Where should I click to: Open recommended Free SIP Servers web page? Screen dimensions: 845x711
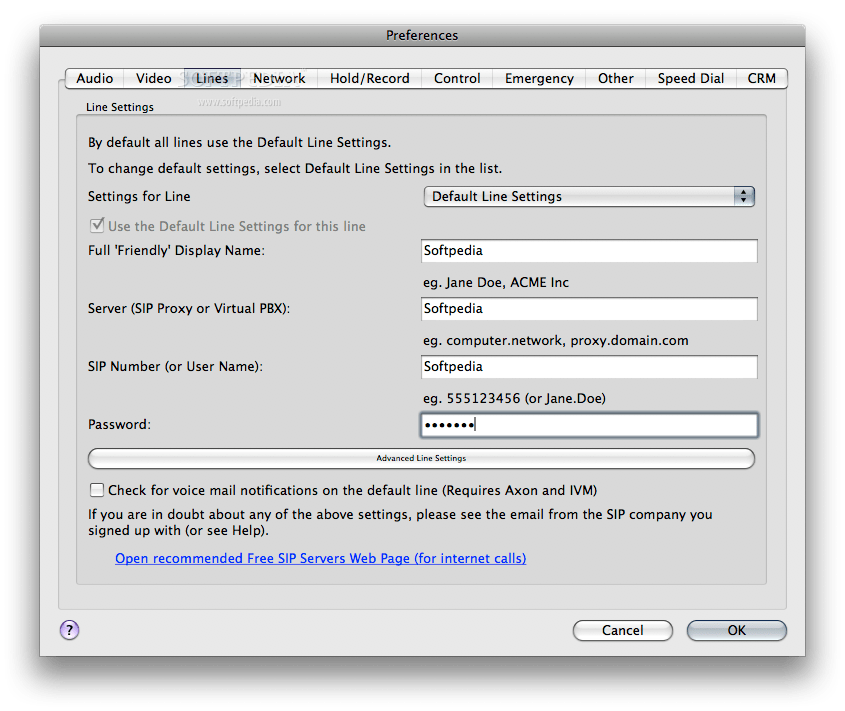point(320,558)
